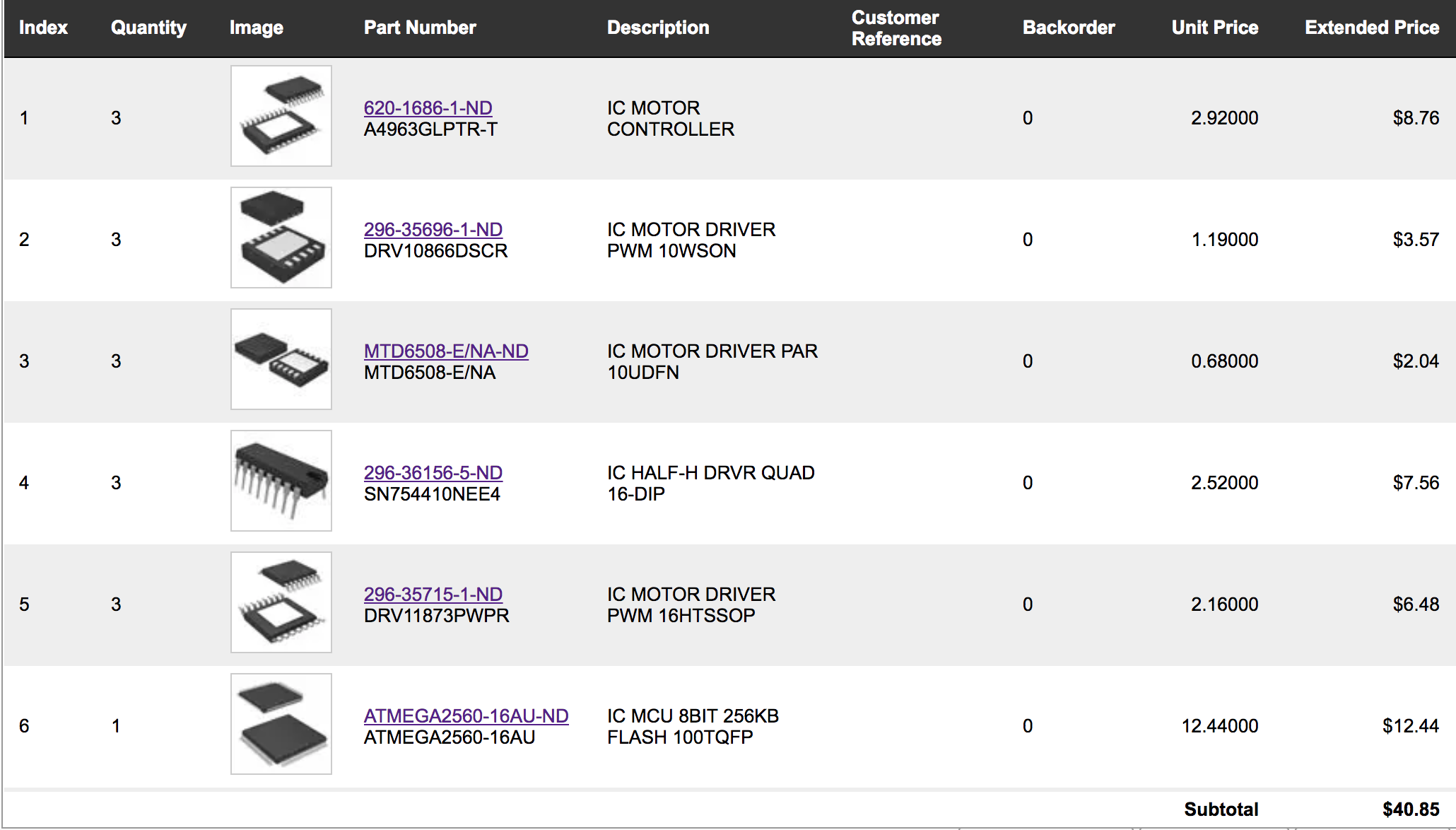
Task: Click the MTD6508-E/NA chip image
Action: [x=281, y=359]
